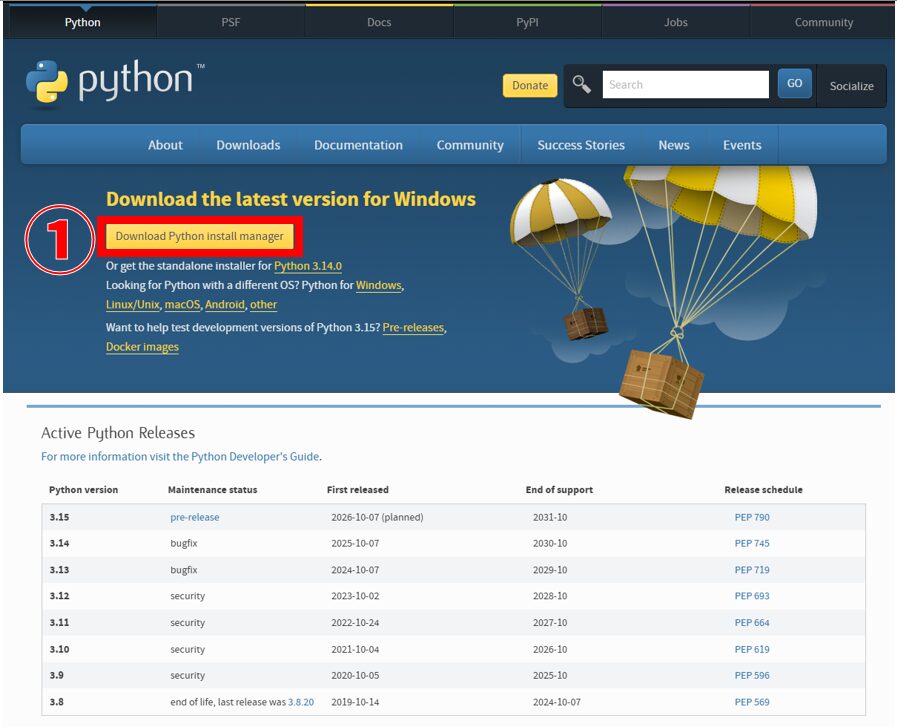The height and width of the screenshot is (727, 897).
Task: Switch to the Docs tab
Action: tap(378, 21)
